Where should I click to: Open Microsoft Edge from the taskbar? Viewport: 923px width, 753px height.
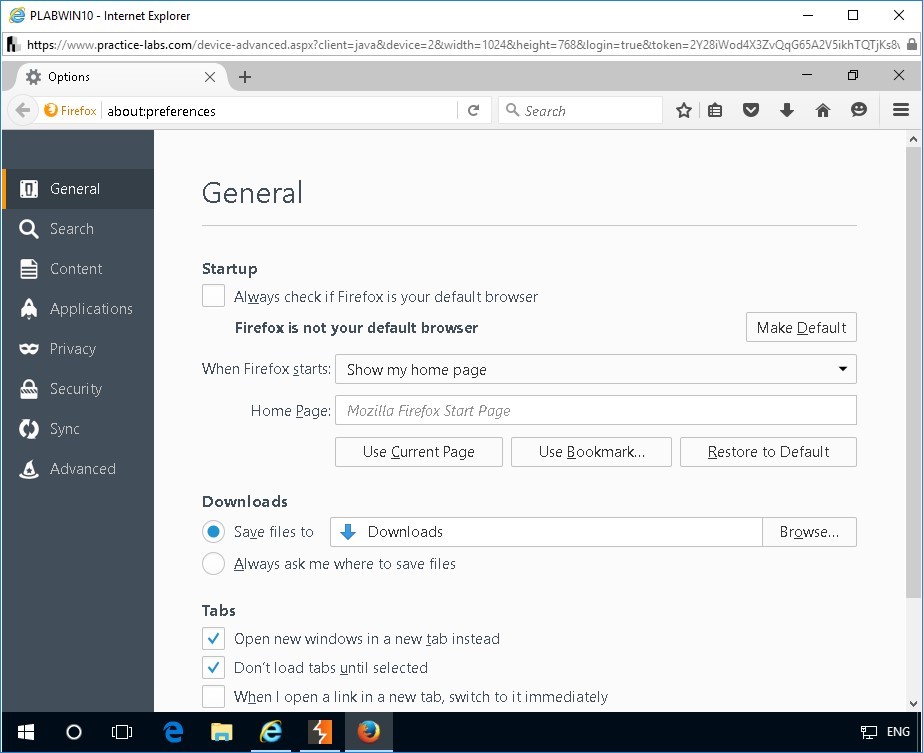click(173, 732)
